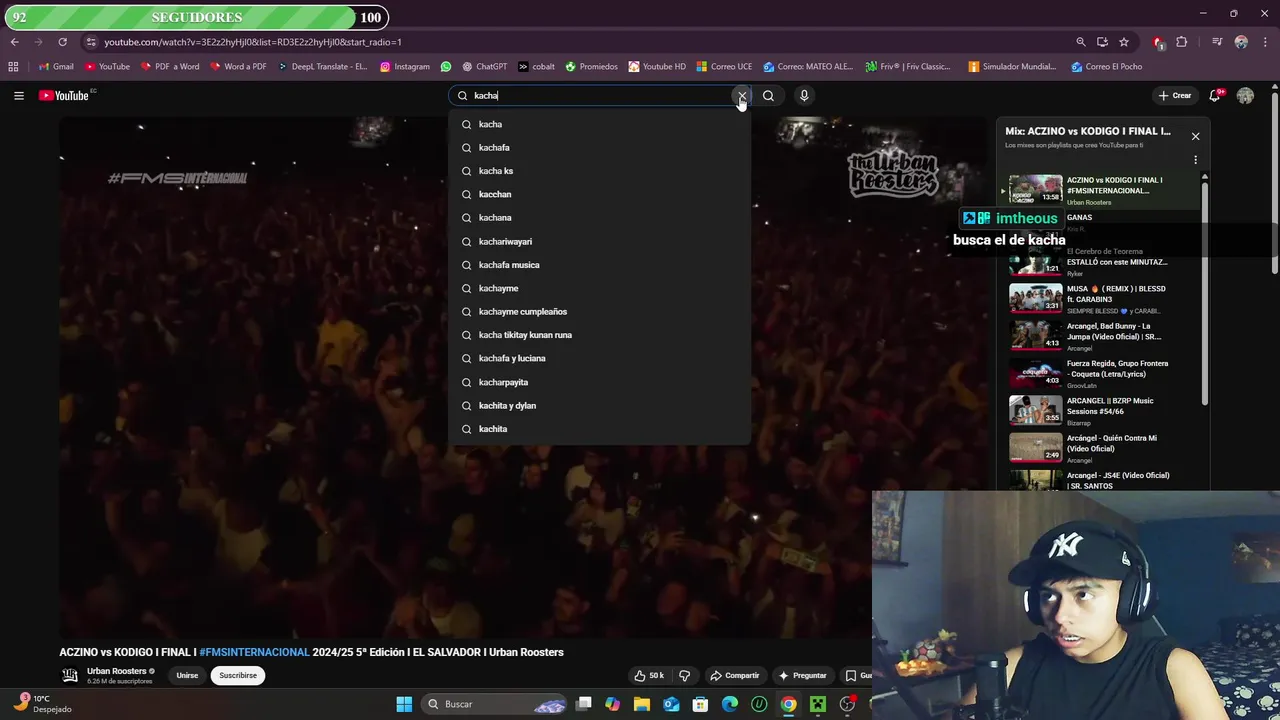Open the PDF a Word bookmark
The image size is (1280, 720).
pos(170,67)
